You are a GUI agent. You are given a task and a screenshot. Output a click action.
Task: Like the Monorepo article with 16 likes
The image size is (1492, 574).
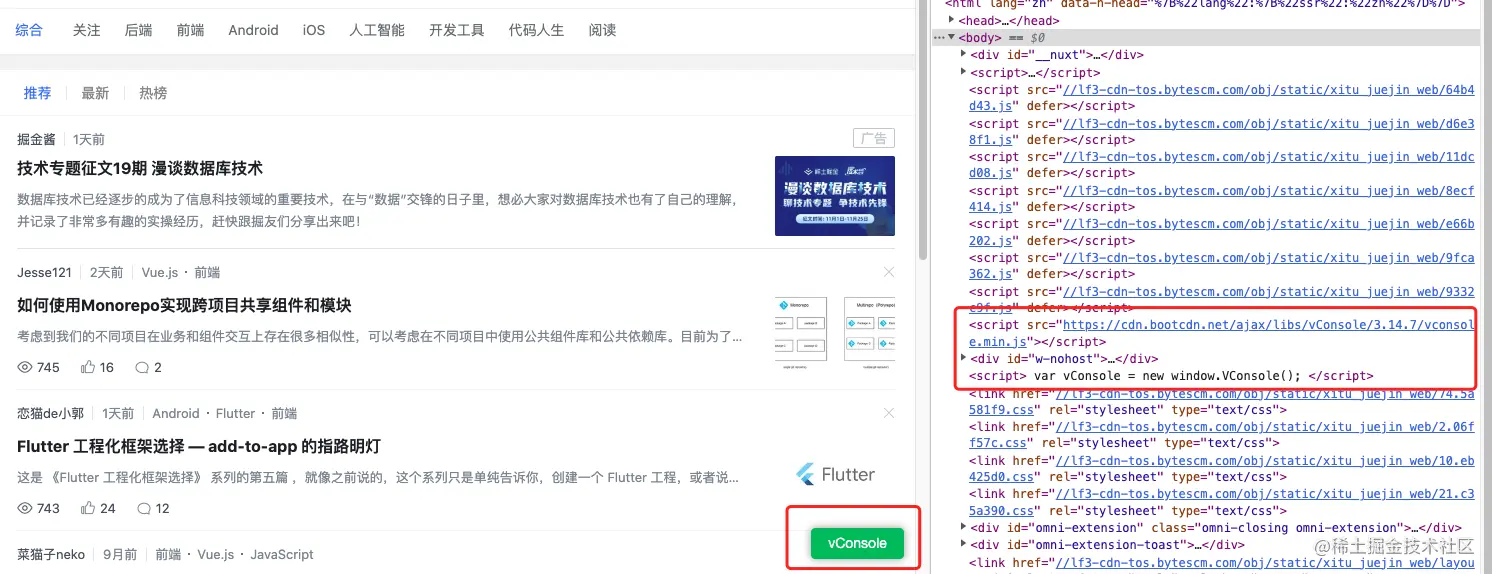point(86,367)
